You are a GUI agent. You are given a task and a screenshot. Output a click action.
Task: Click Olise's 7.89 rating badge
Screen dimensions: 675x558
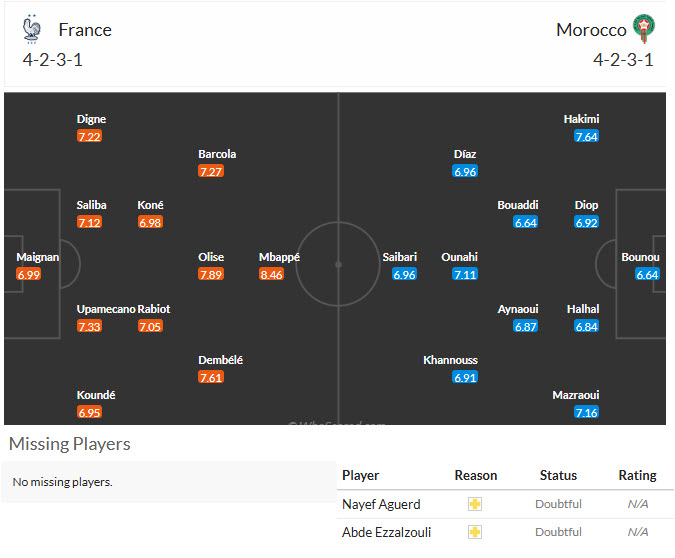click(211, 274)
